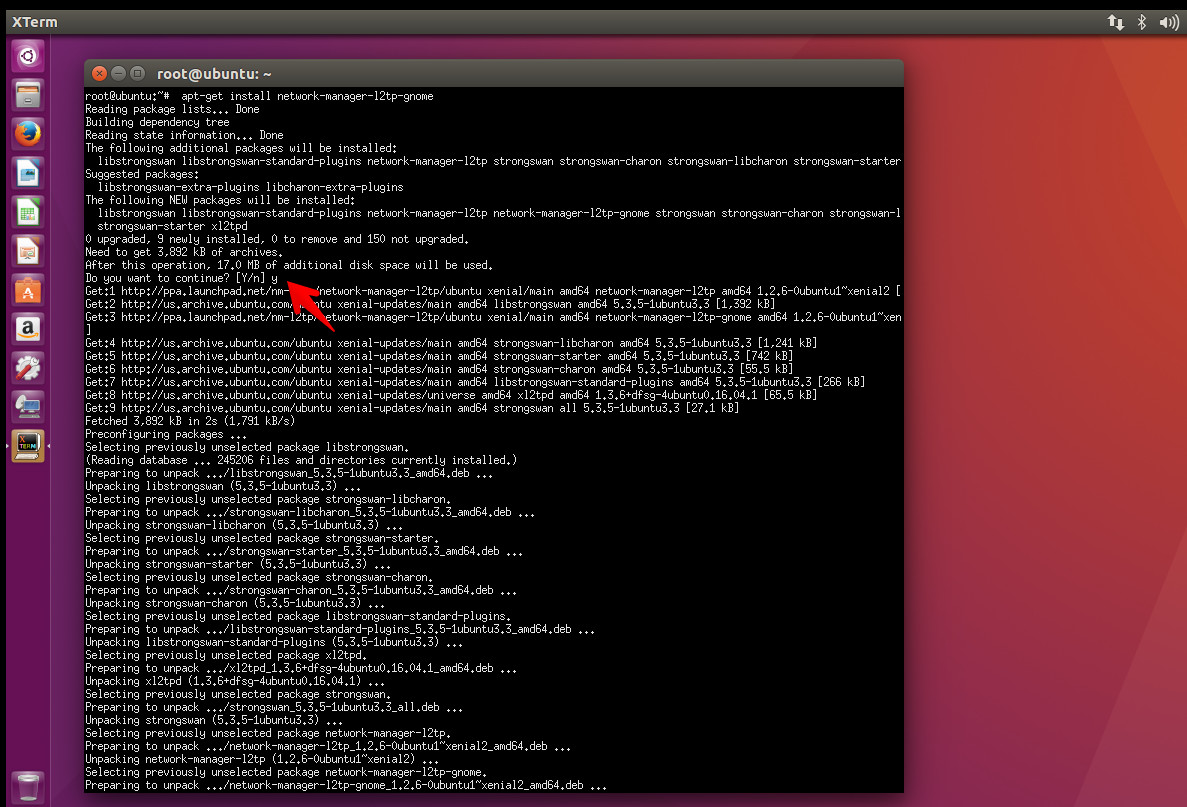
Task: Click the 'Do you want to continue? [Y/n]' line
Action: [x=181, y=278]
